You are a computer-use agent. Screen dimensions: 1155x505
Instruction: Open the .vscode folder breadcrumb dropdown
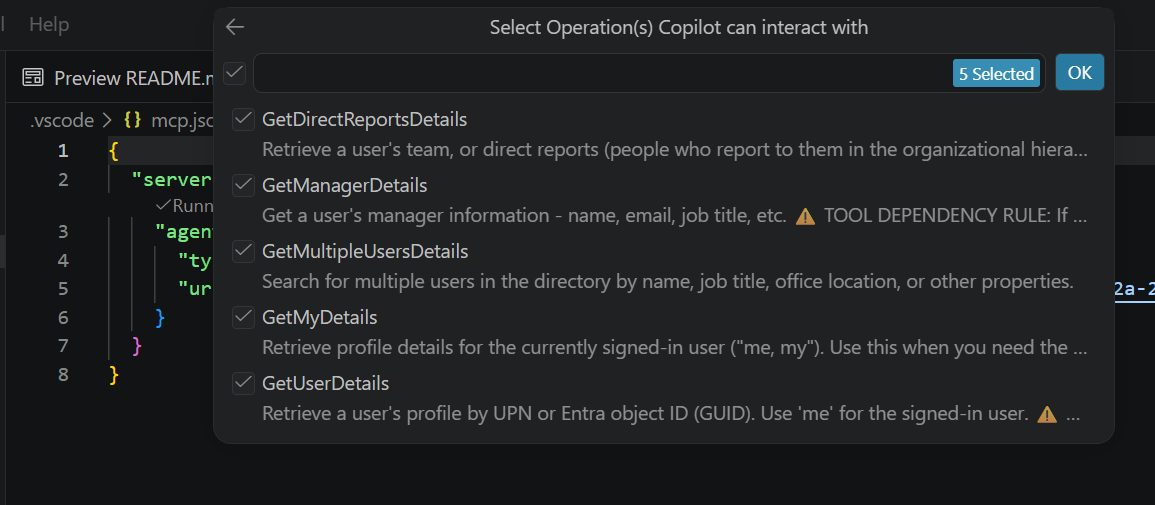click(x=61, y=120)
